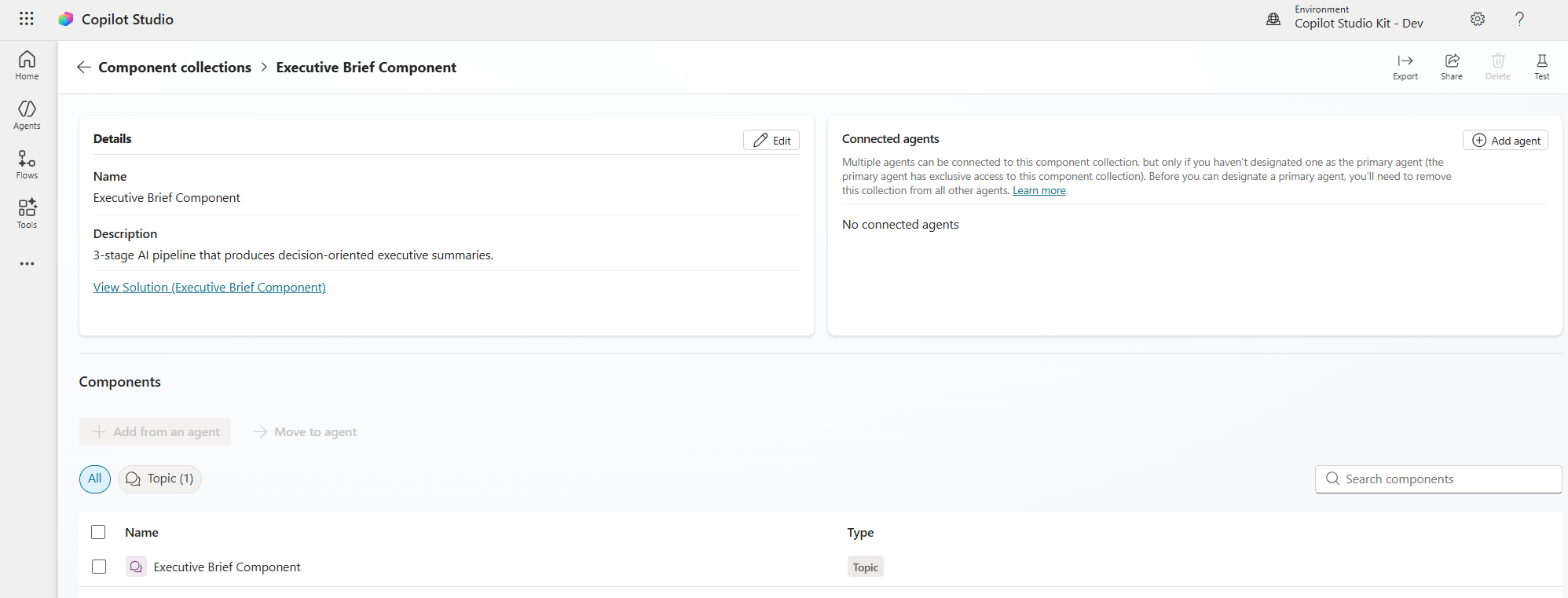This screenshot has height=598, width=1568.
Task: Check the Executive Brief Component row checkbox
Action: click(x=99, y=567)
